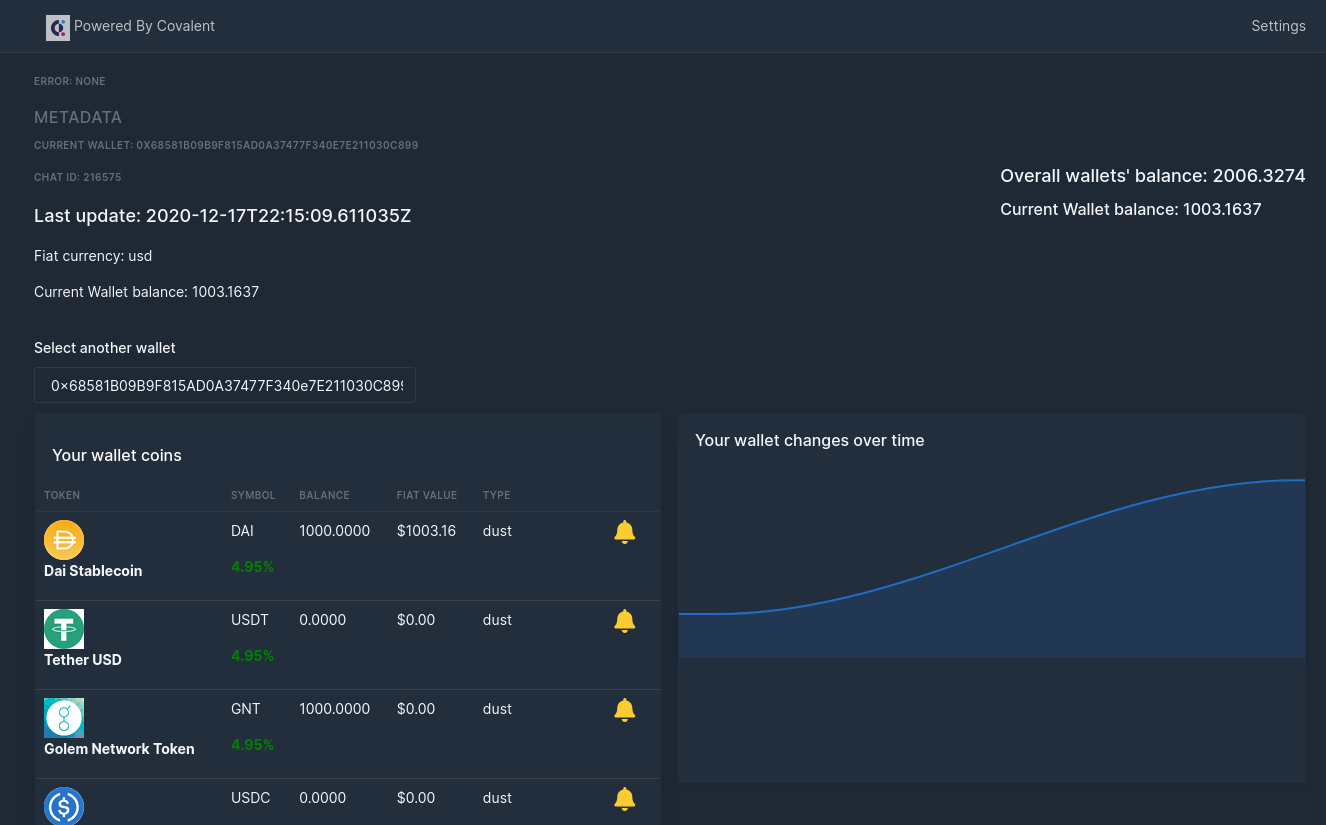Toggle the alert bell for USDT
Image resolution: width=1326 pixels, height=825 pixels.
click(624, 621)
